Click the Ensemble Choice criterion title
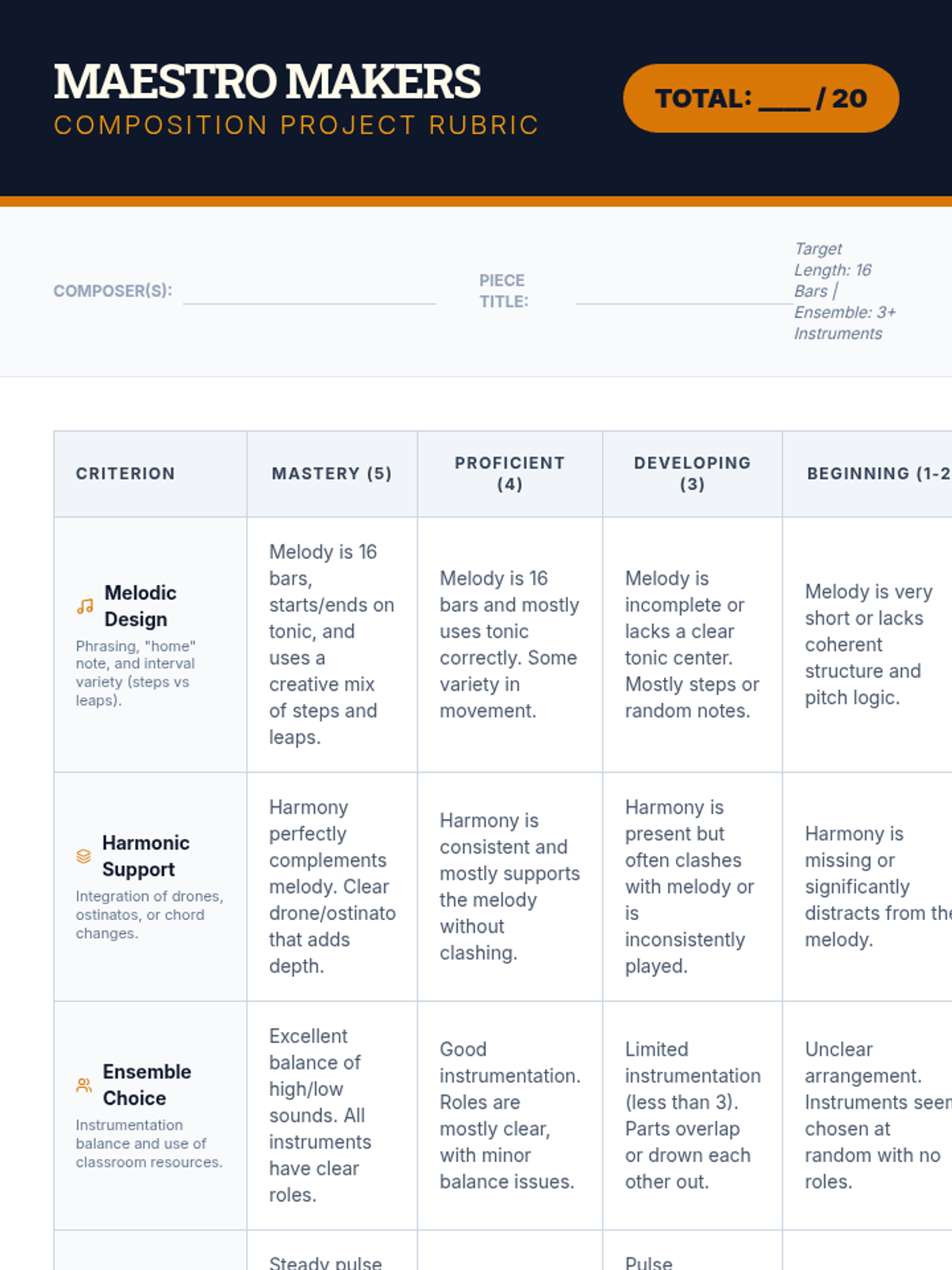The width and height of the screenshot is (952, 1270). (147, 1085)
